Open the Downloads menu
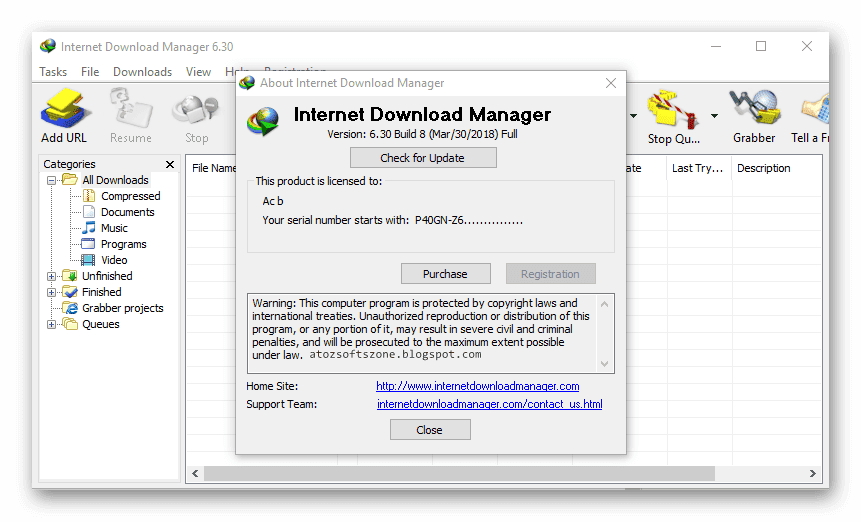 (x=142, y=72)
